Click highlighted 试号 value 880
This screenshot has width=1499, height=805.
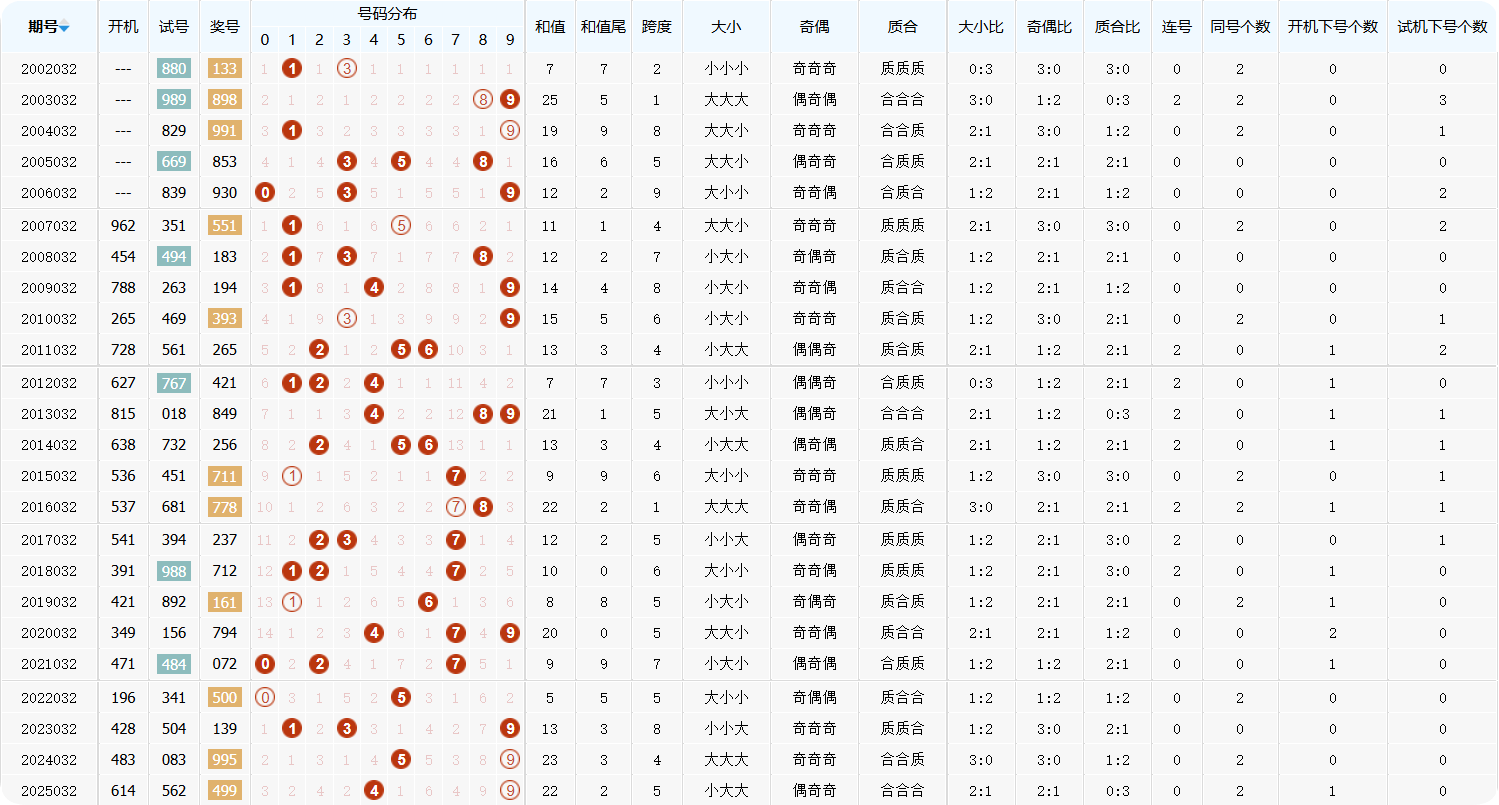174,69
